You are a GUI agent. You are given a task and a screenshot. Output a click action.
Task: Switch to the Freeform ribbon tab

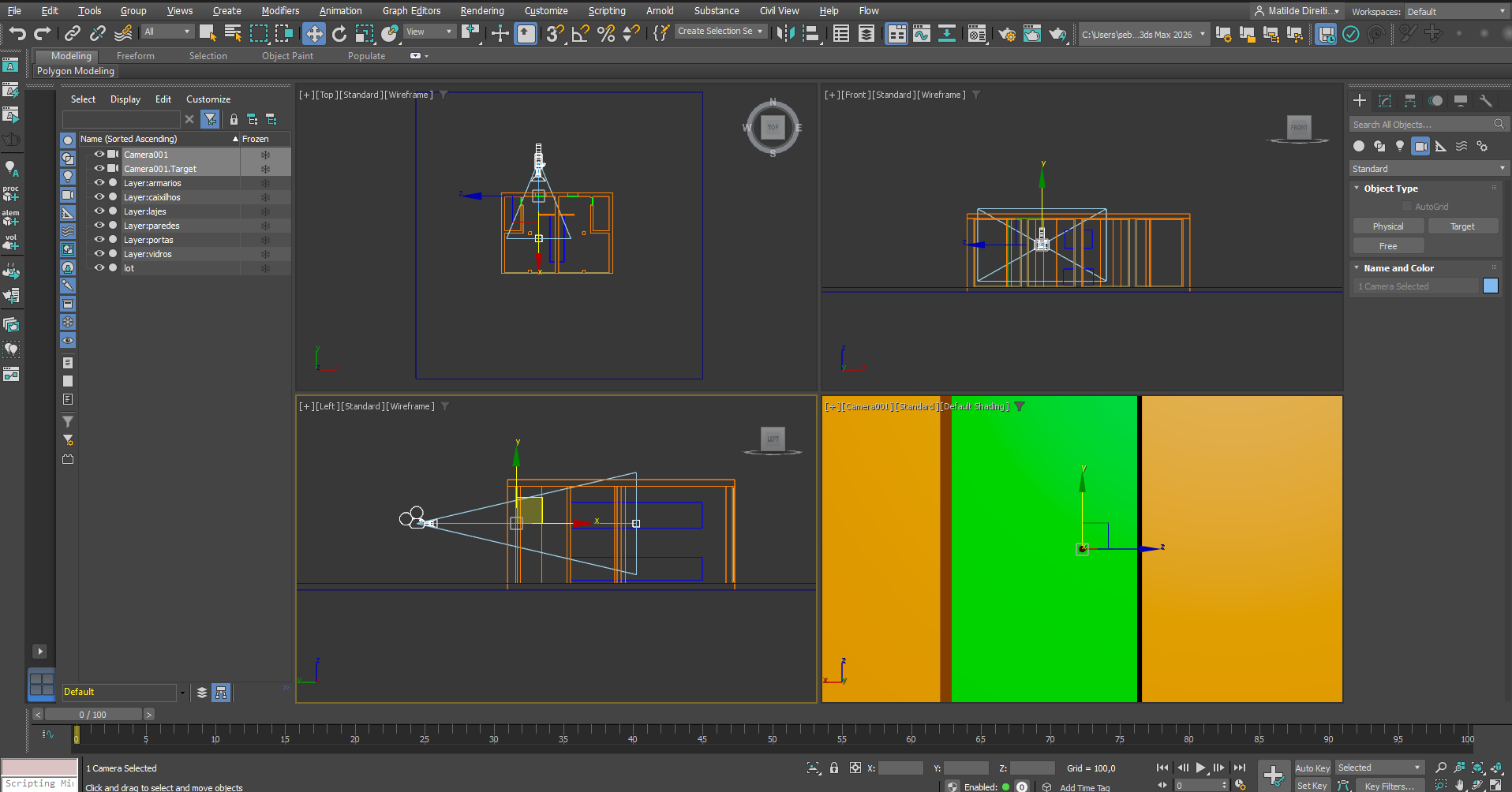pyautogui.click(x=136, y=56)
